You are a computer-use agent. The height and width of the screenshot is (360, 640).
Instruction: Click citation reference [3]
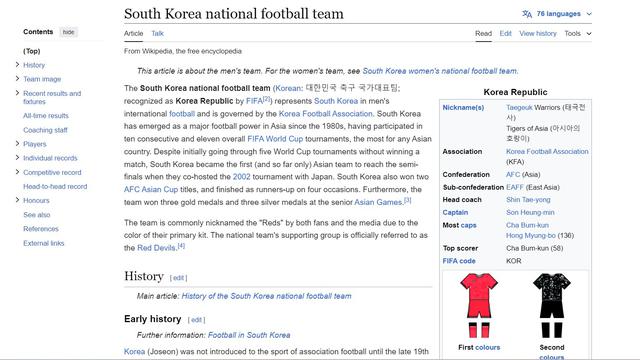[x=407, y=200]
